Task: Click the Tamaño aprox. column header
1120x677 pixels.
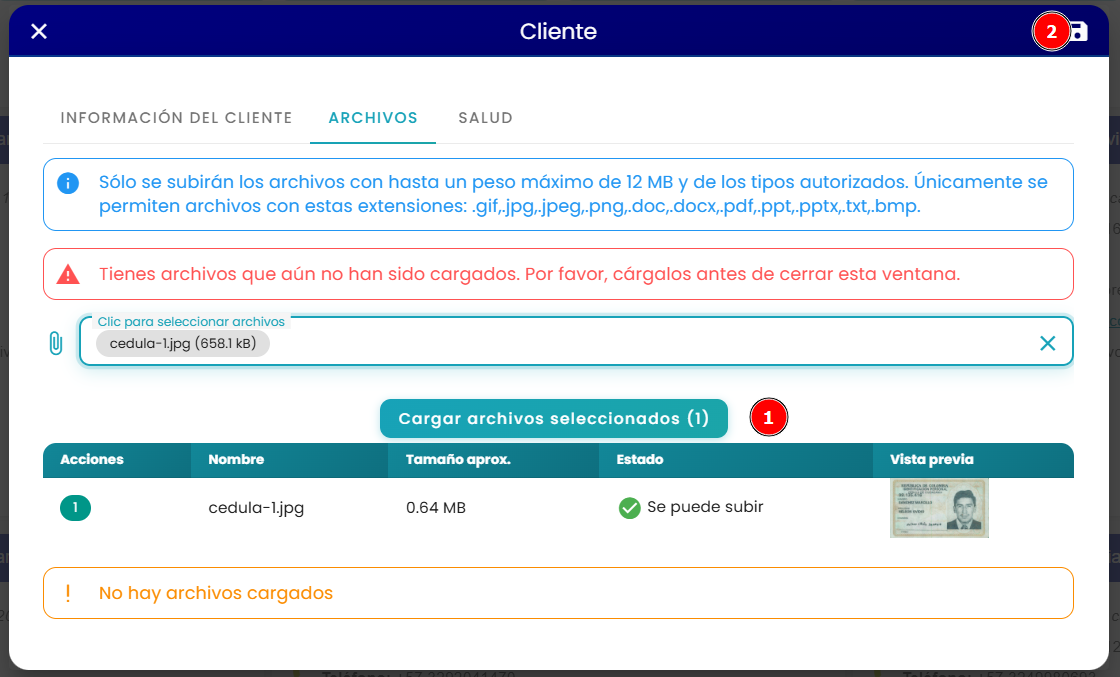Action: (458, 459)
